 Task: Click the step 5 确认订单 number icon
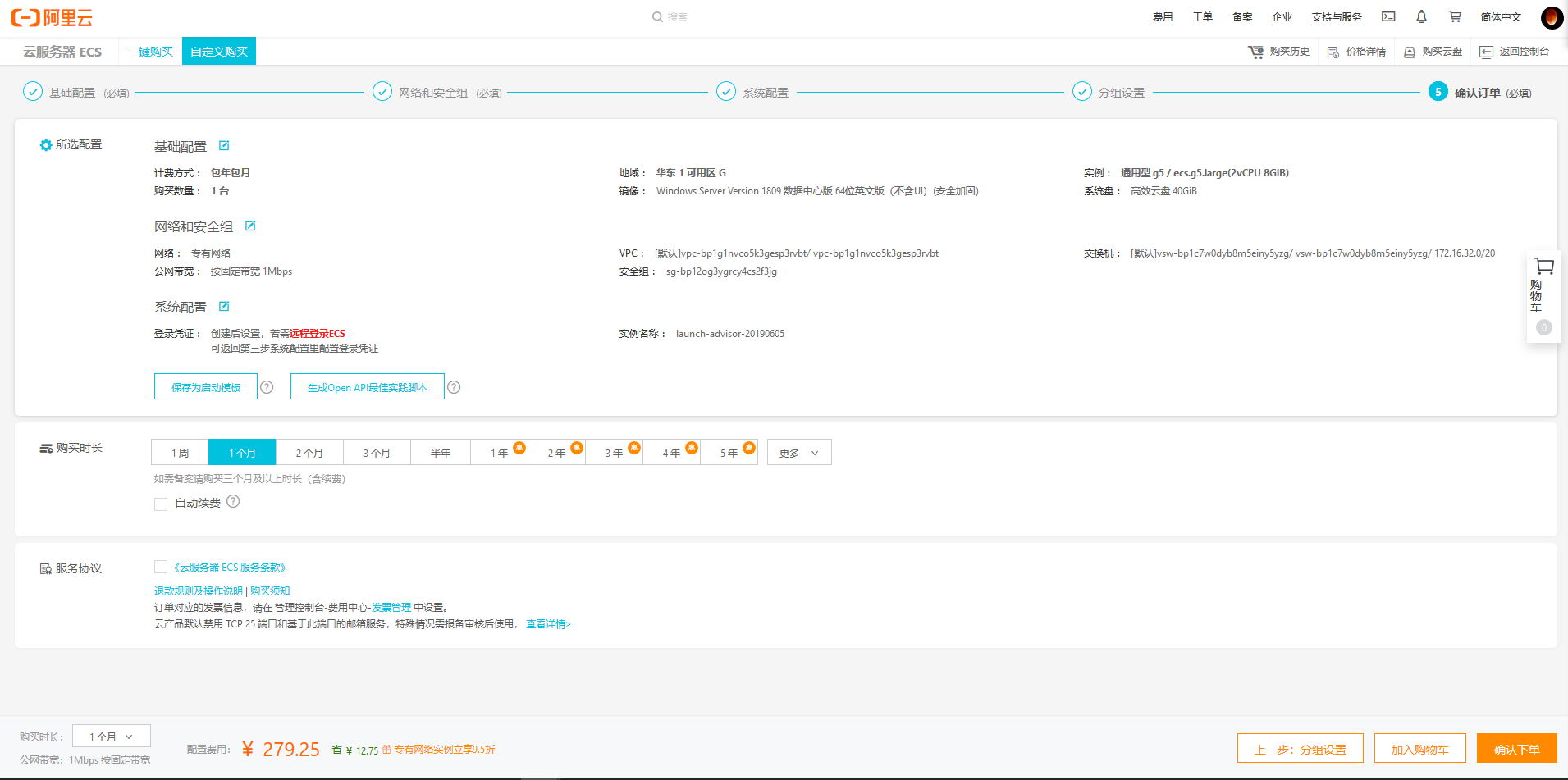coord(1438,91)
